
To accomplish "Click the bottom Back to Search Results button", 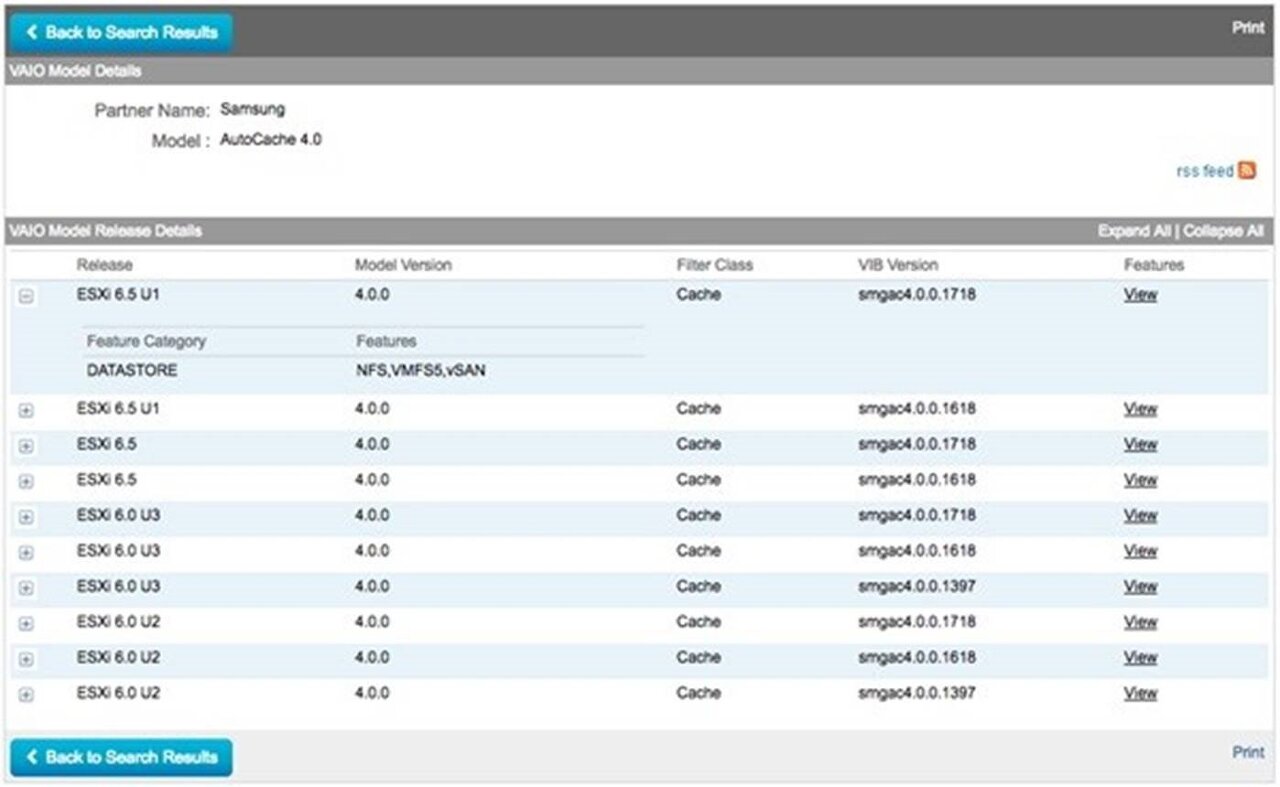I will [121, 757].
